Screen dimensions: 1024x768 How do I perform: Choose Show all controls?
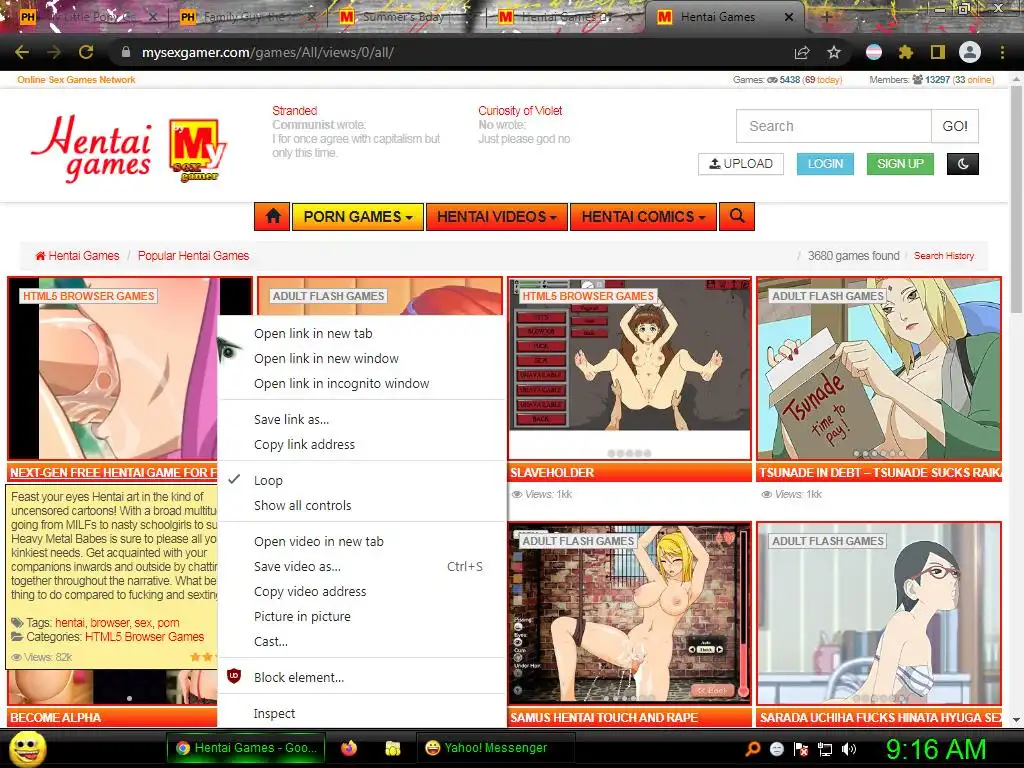pos(362,505)
